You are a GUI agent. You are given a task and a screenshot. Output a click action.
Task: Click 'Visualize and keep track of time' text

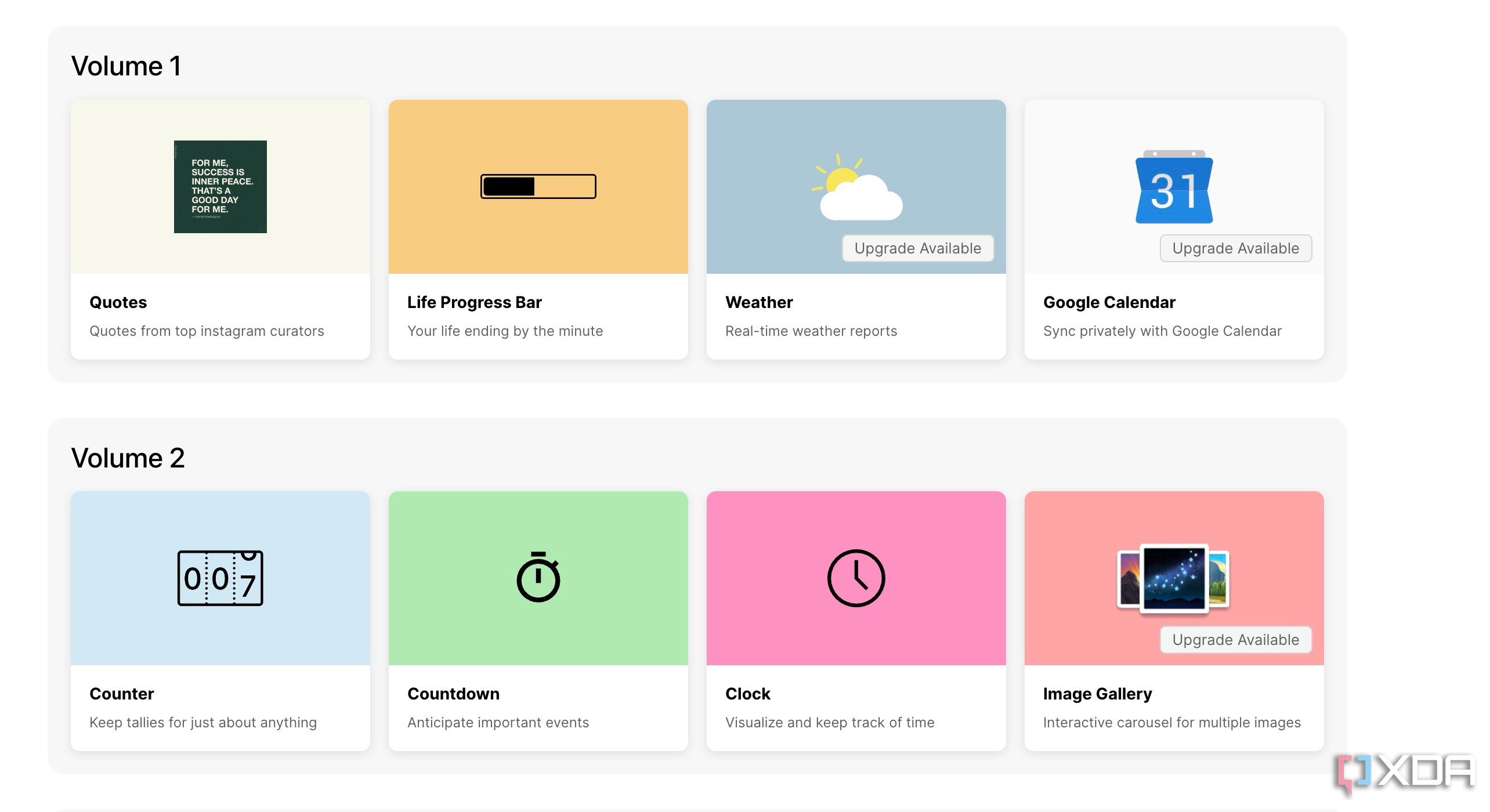tap(830, 723)
